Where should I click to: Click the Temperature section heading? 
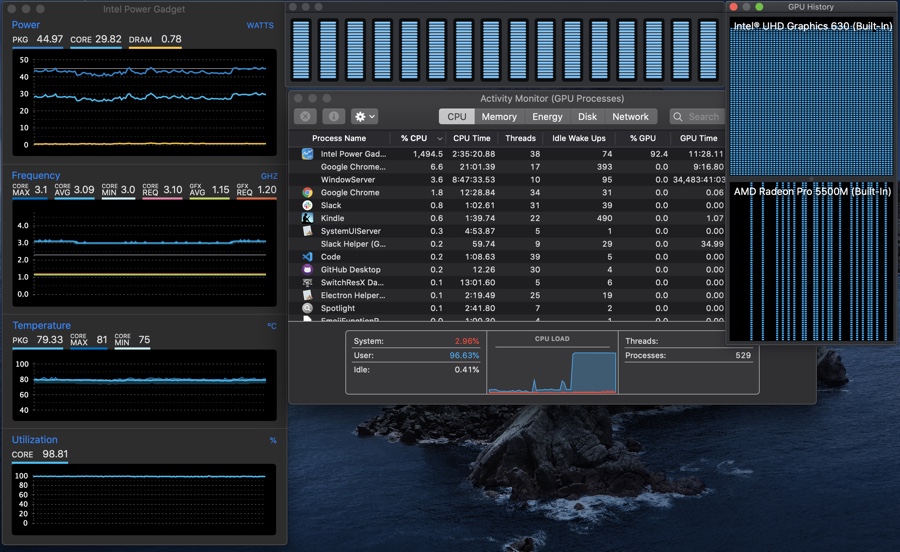coord(41,325)
